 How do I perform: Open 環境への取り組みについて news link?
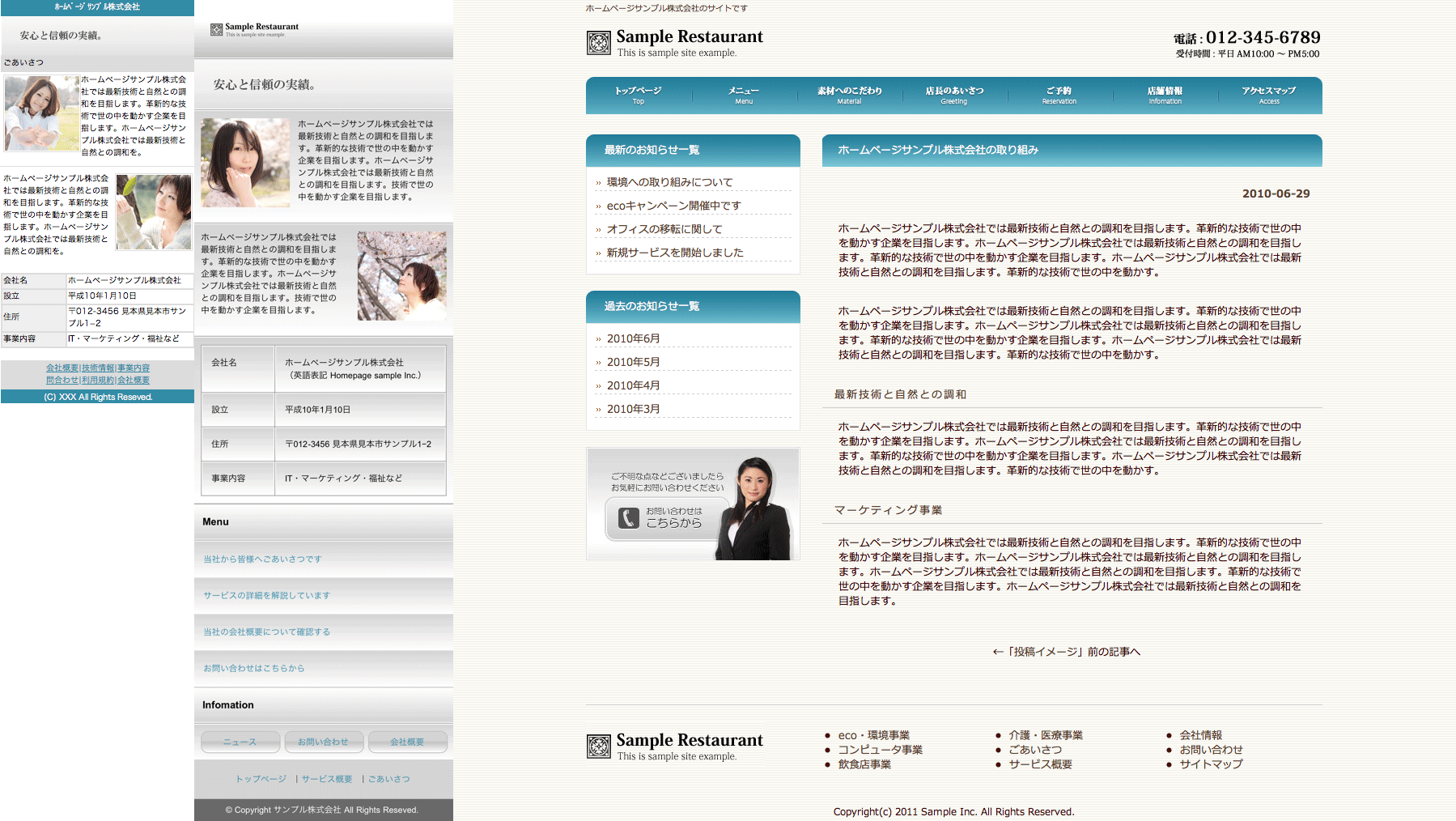click(x=669, y=182)
